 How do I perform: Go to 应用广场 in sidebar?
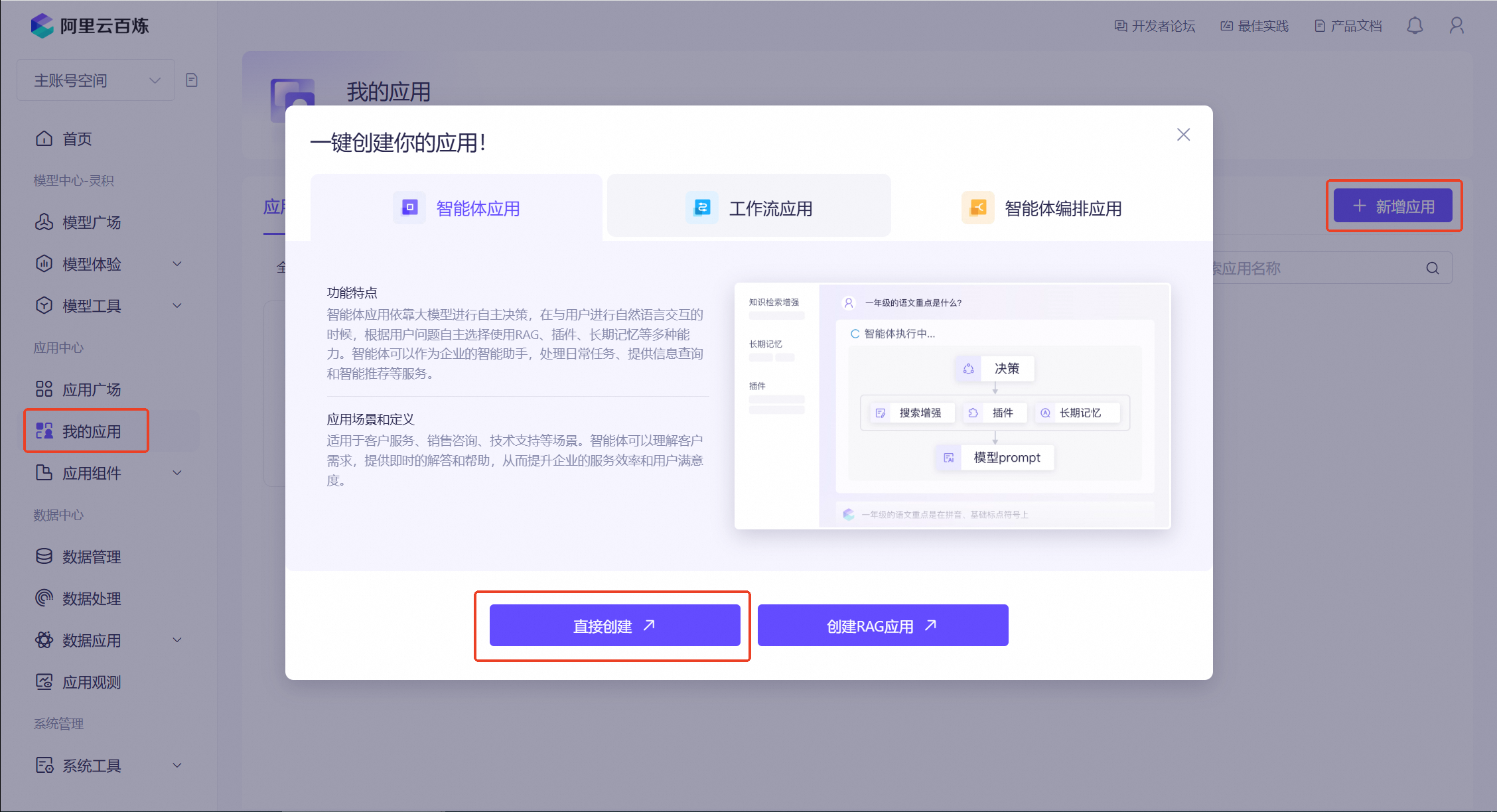tap(91, 389)
